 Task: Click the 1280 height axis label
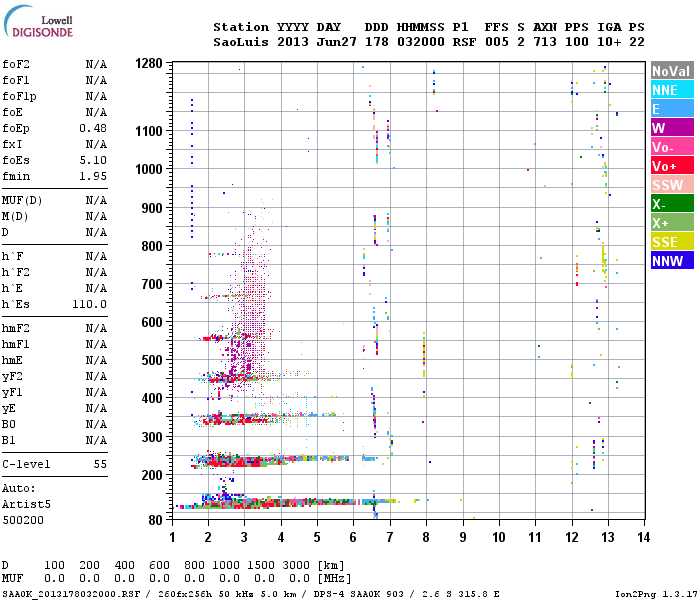(x=149, y=63)
